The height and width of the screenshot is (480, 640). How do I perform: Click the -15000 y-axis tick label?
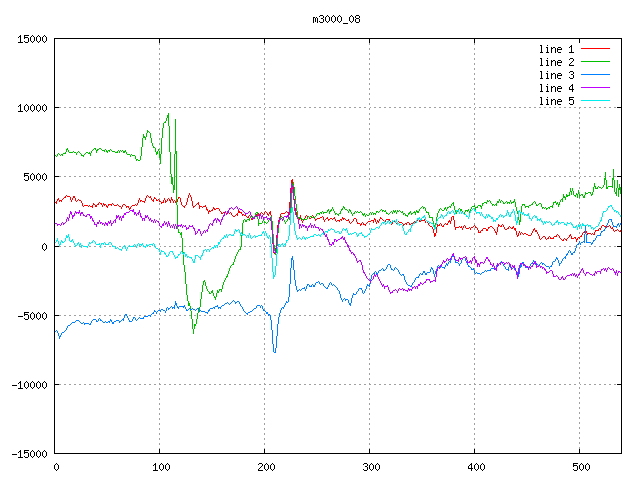pos(30,453)
